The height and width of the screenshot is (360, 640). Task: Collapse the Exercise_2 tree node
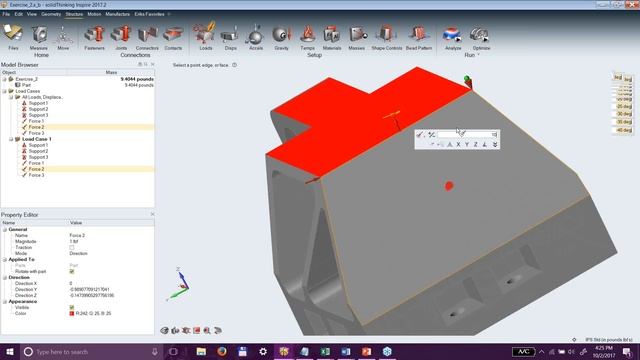coord(4,79)
